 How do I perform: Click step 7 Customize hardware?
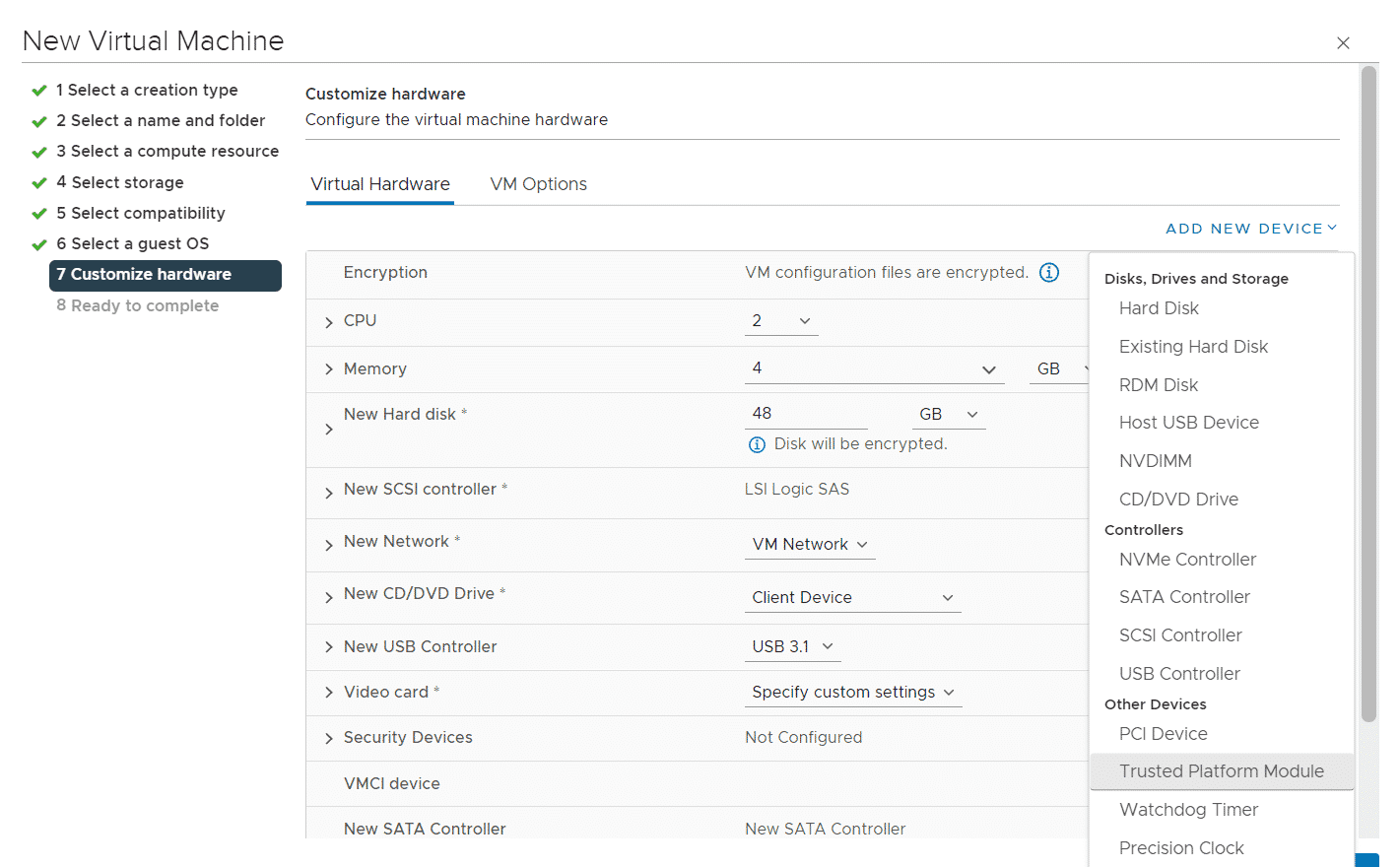166,276
